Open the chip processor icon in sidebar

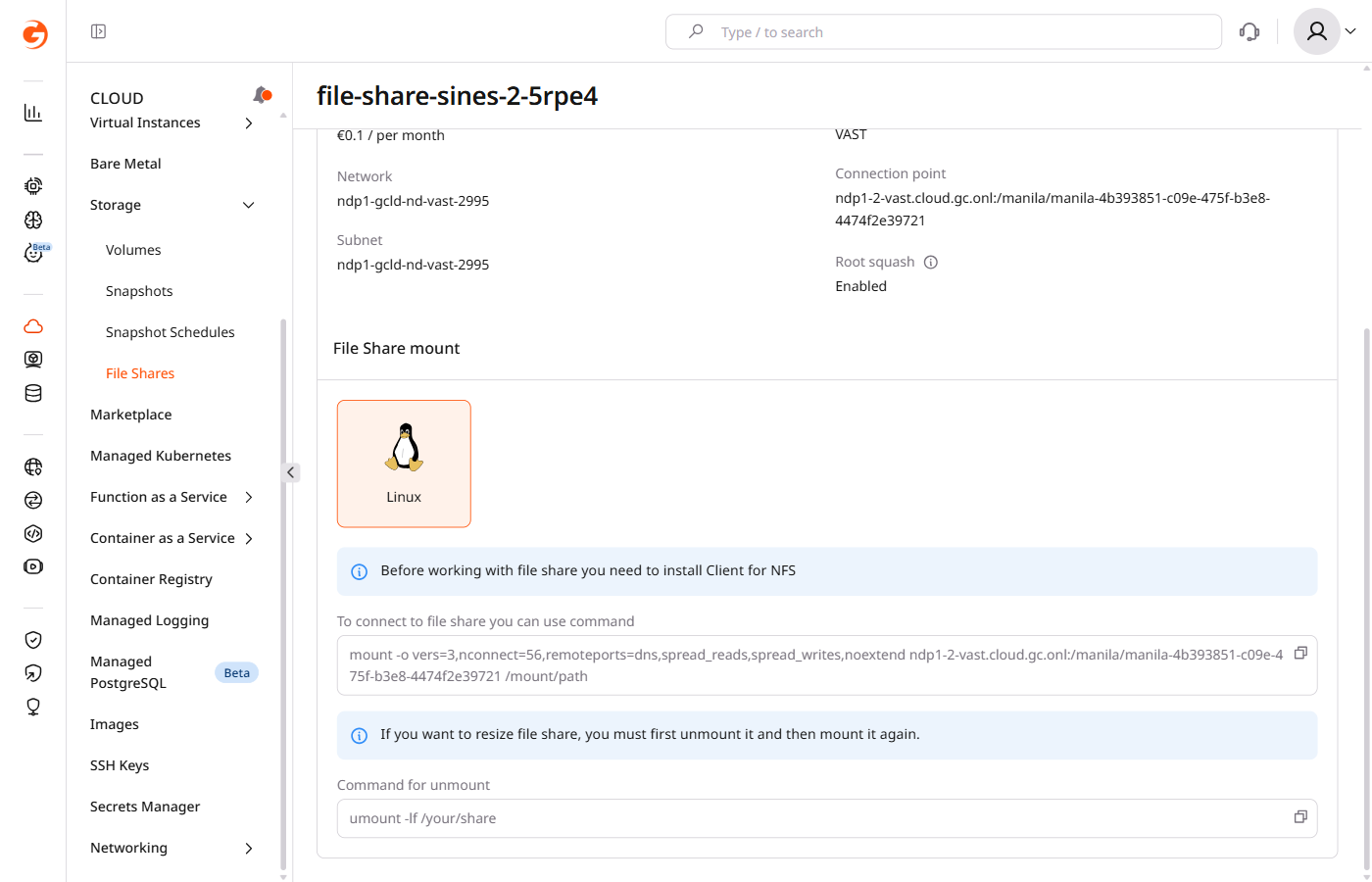pyautogui.click(x=33, y=186)
